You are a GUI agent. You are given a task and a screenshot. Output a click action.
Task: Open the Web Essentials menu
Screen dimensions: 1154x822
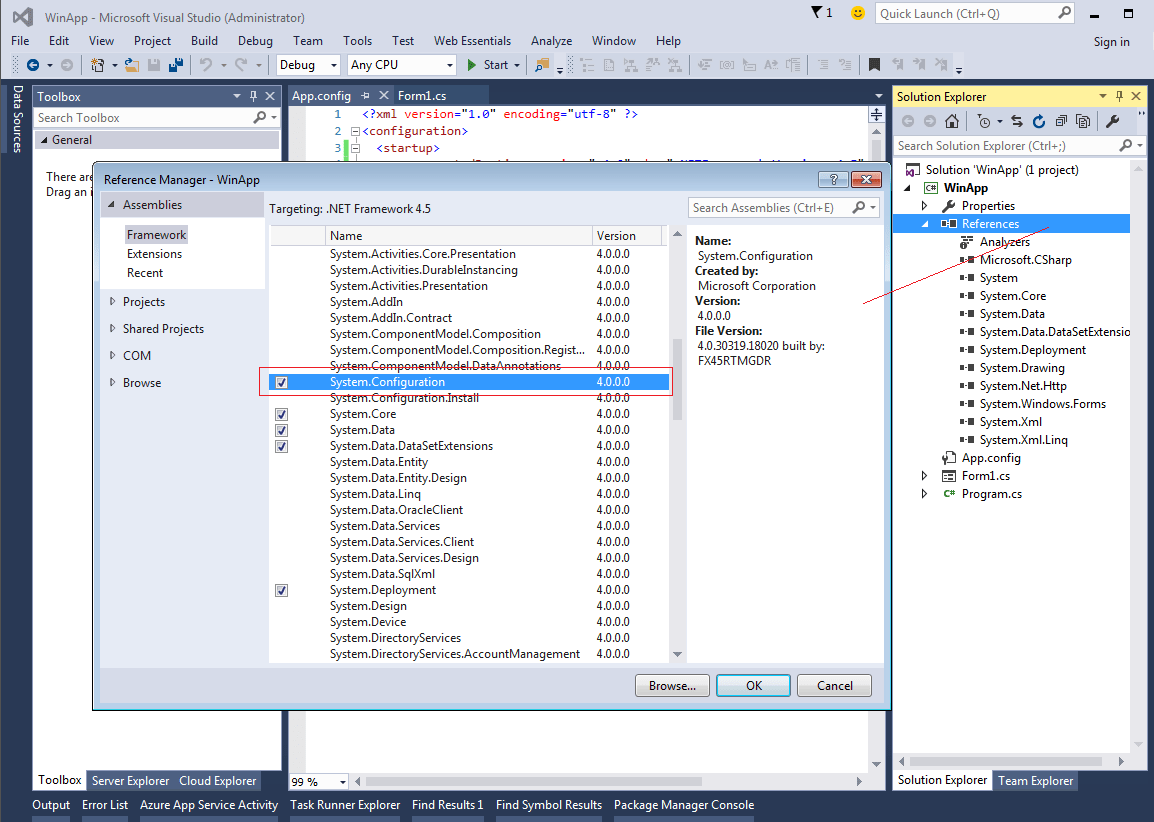[x=472, y=41]
